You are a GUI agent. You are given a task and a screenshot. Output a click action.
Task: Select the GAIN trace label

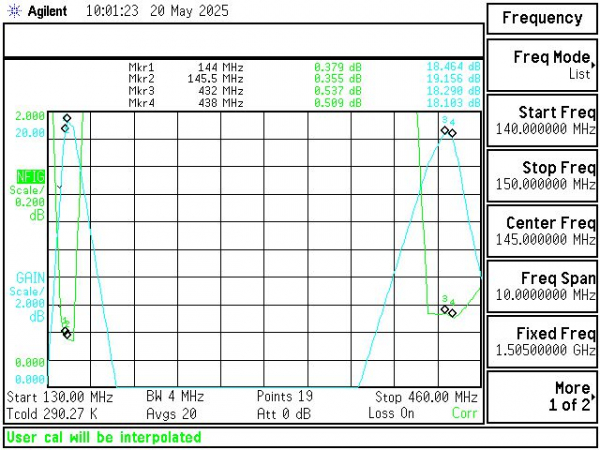(x=30, y=278)
